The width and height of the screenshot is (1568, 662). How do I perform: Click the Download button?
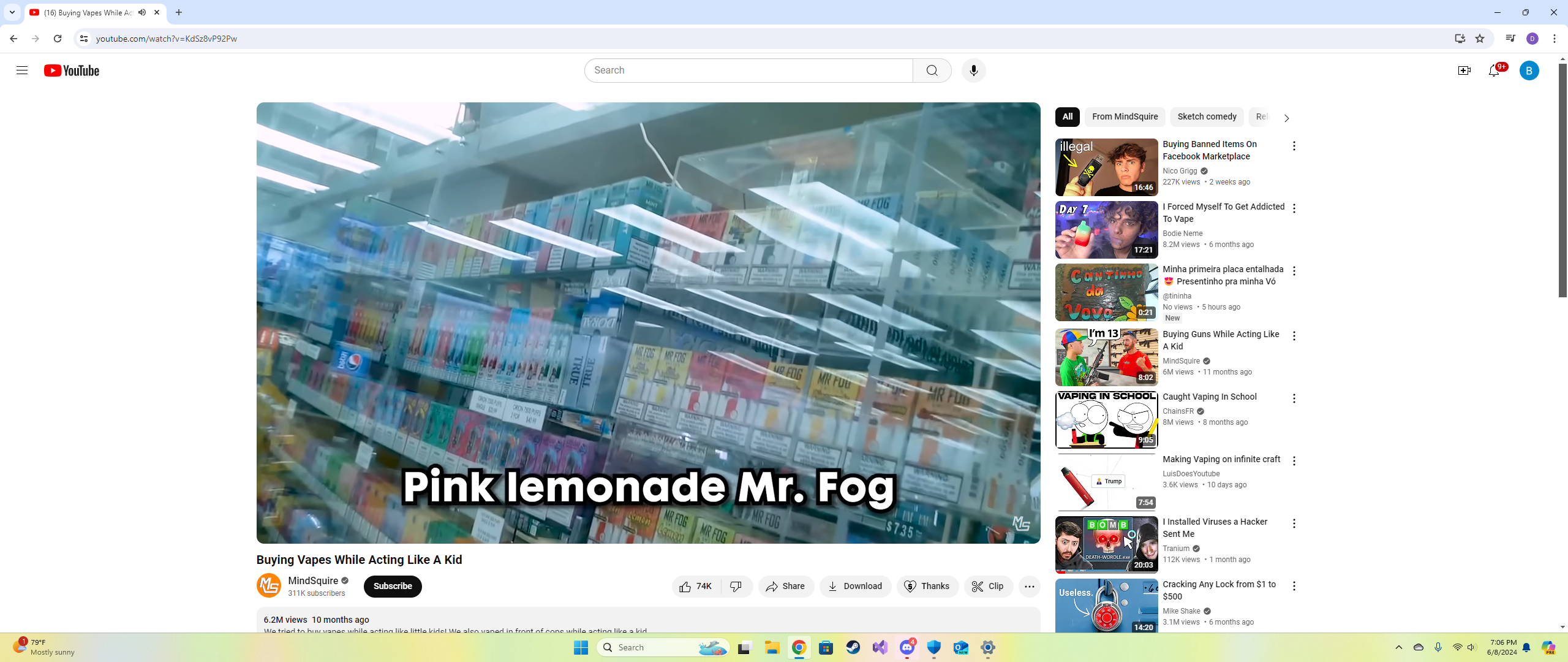tap(855, 586)
